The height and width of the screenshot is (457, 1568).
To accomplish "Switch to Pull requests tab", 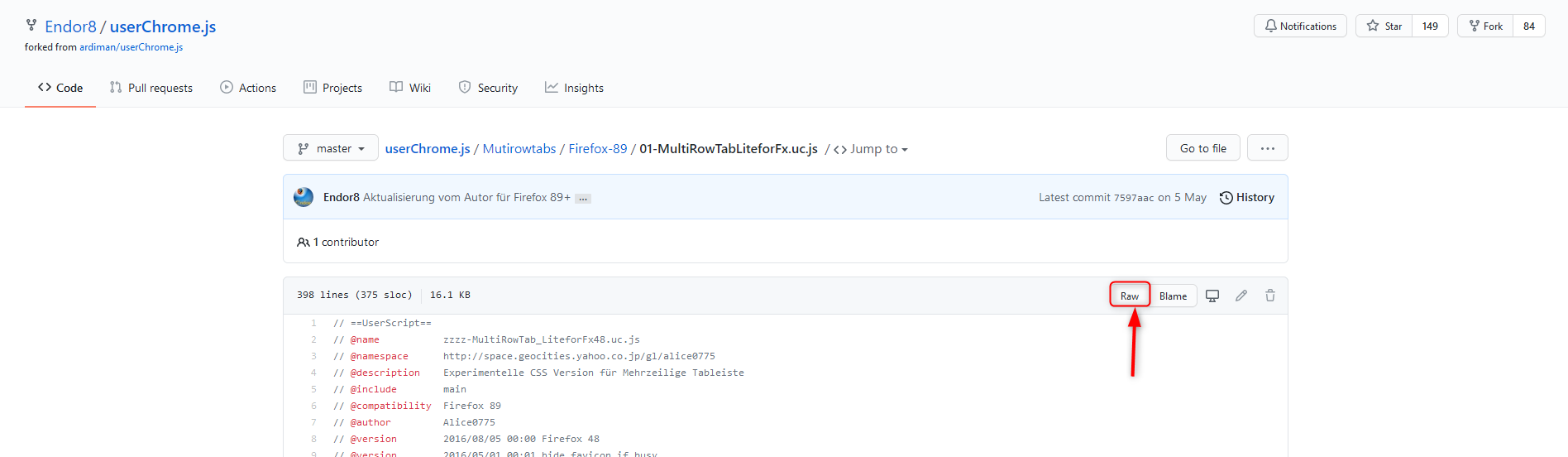I will (x=151, y=88).
